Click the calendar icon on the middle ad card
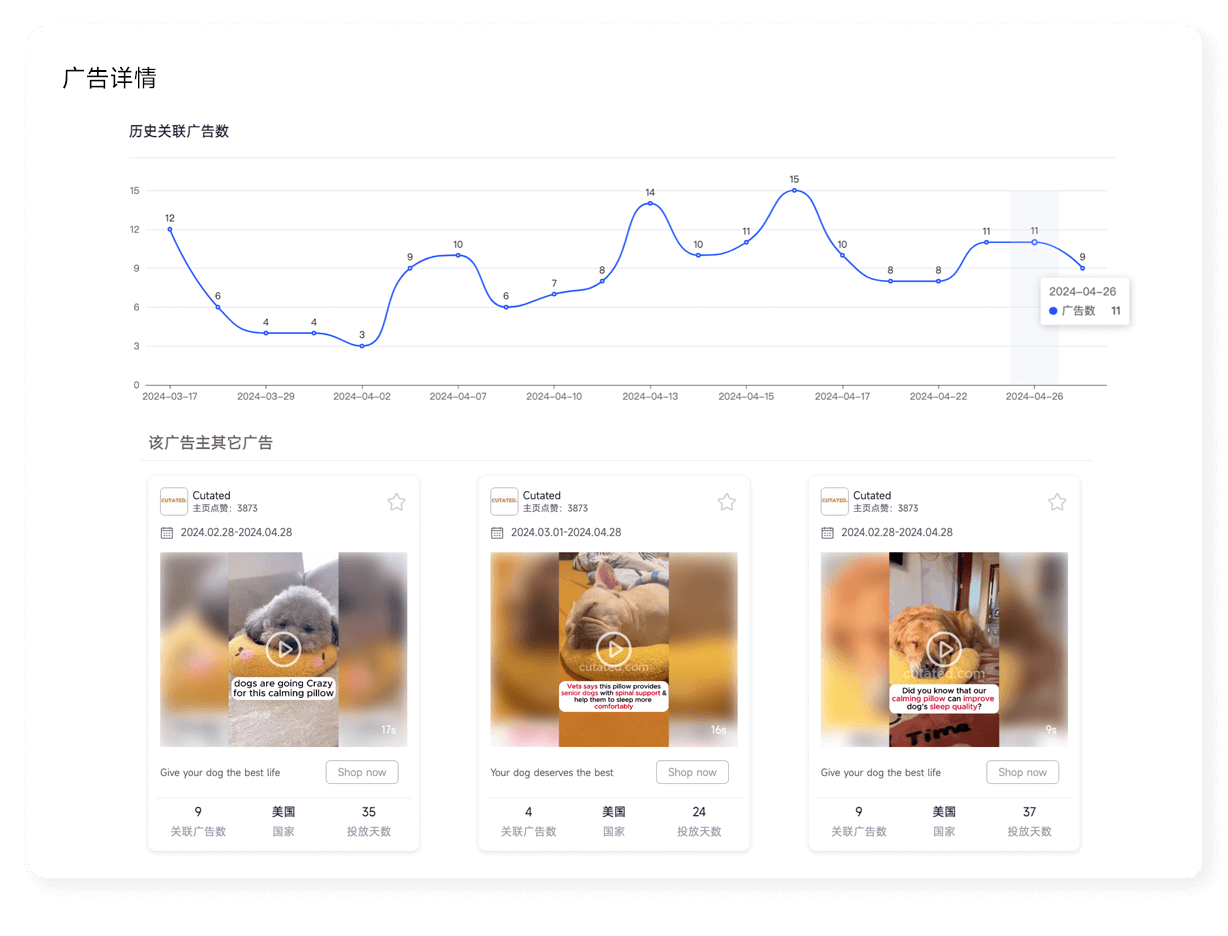The height and width of the screenshot is (936, 1228). (497, 533)
